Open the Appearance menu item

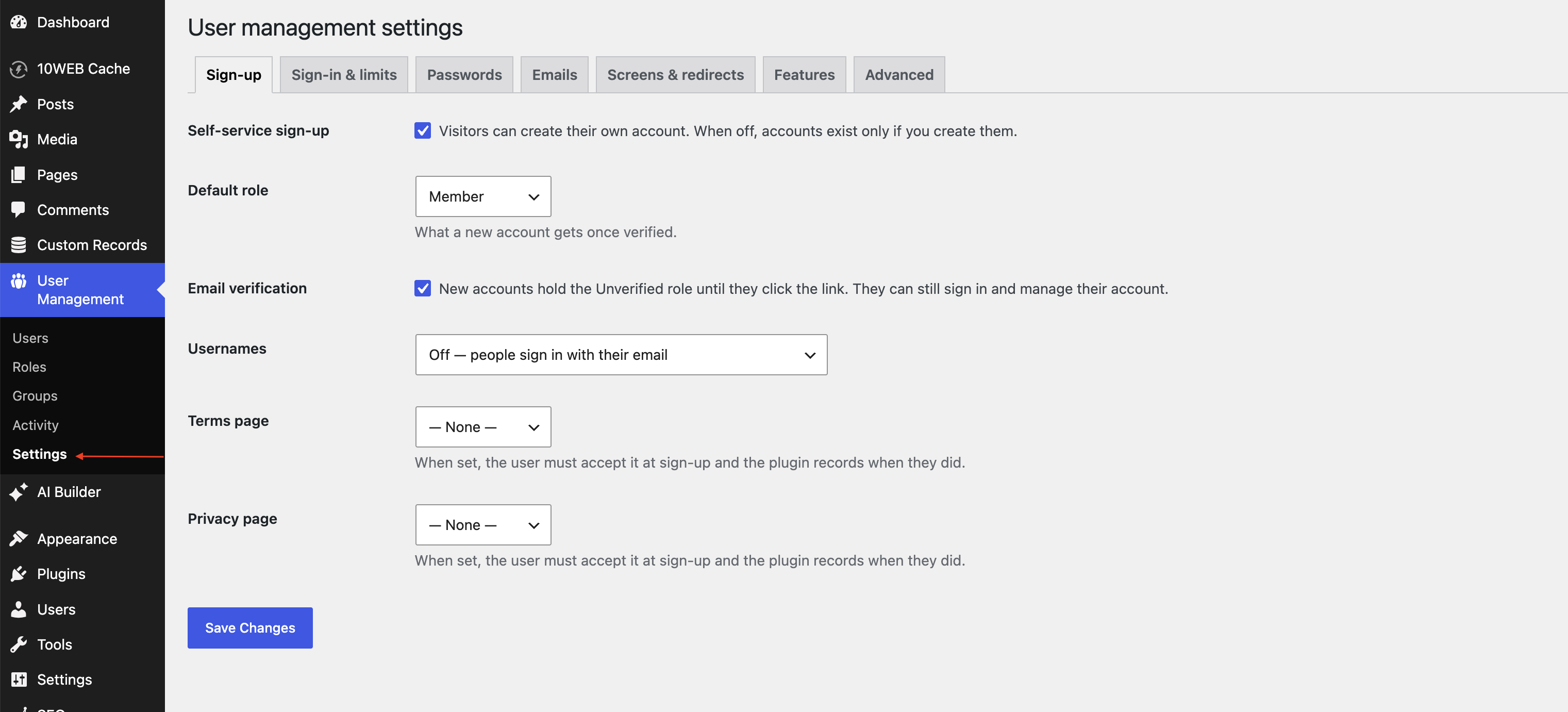click(82, 538)
